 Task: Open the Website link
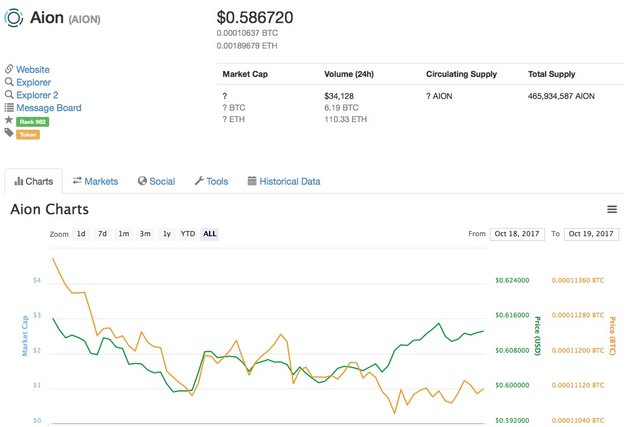(x=33, y=69)
